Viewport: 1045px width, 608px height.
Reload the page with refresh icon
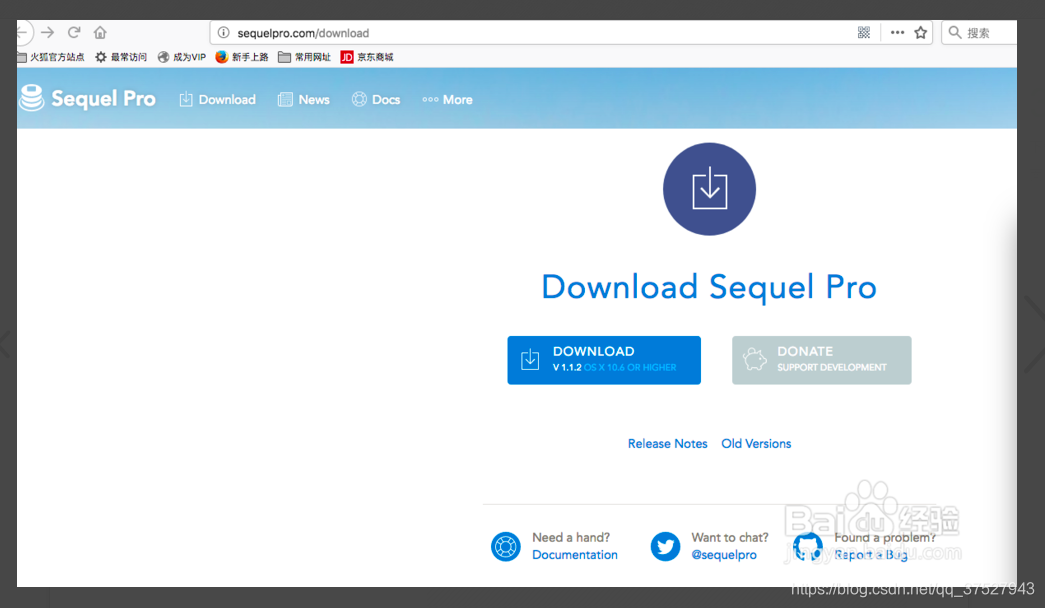point(74,32)
